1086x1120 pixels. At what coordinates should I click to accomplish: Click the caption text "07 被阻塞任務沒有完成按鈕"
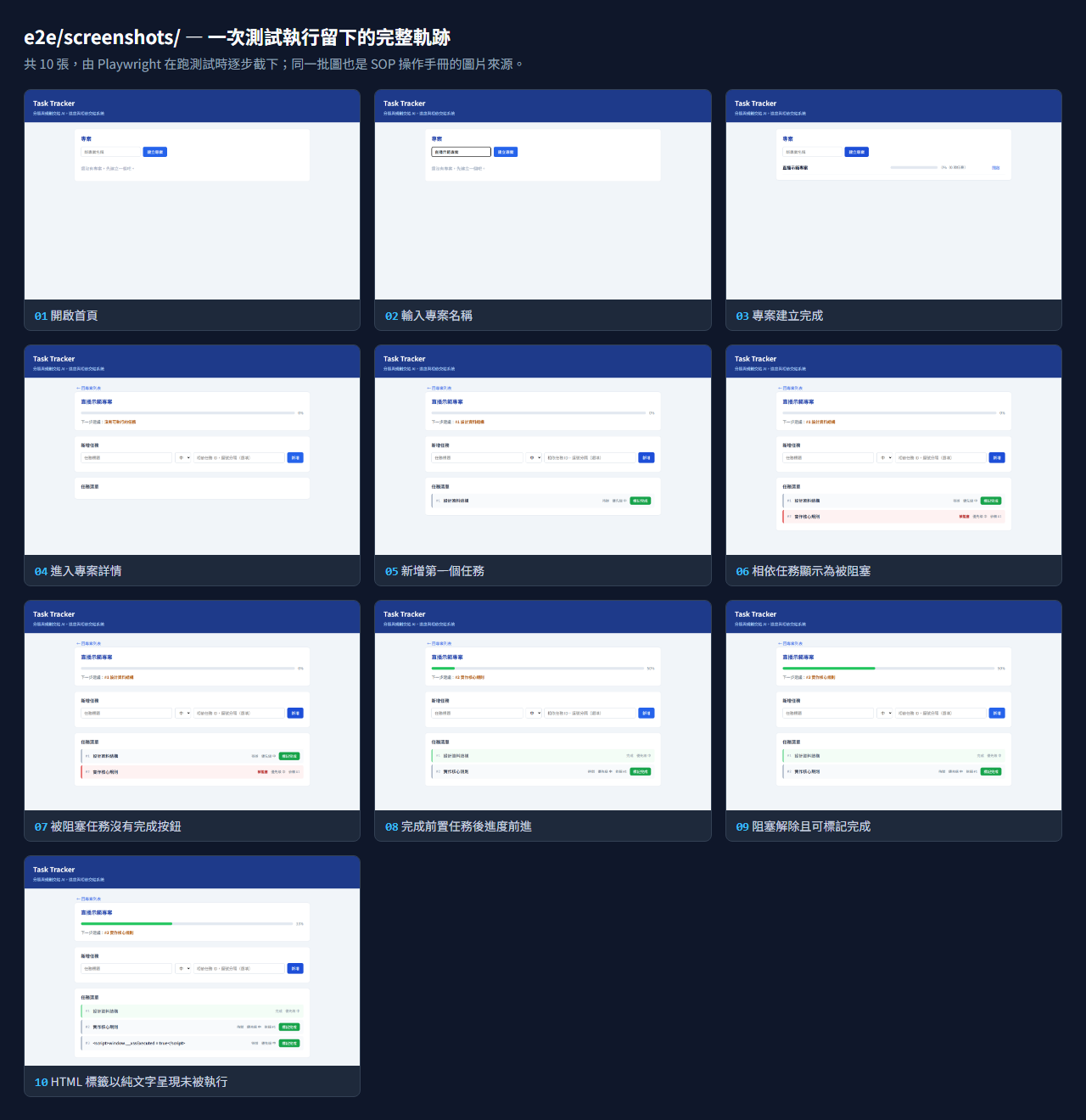coord(108,826)
